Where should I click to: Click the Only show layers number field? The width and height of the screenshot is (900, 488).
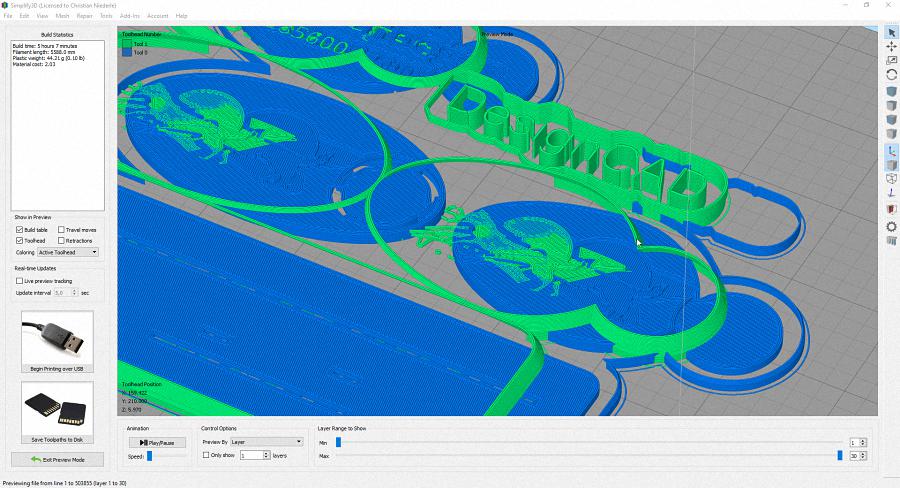click(251, 455)
